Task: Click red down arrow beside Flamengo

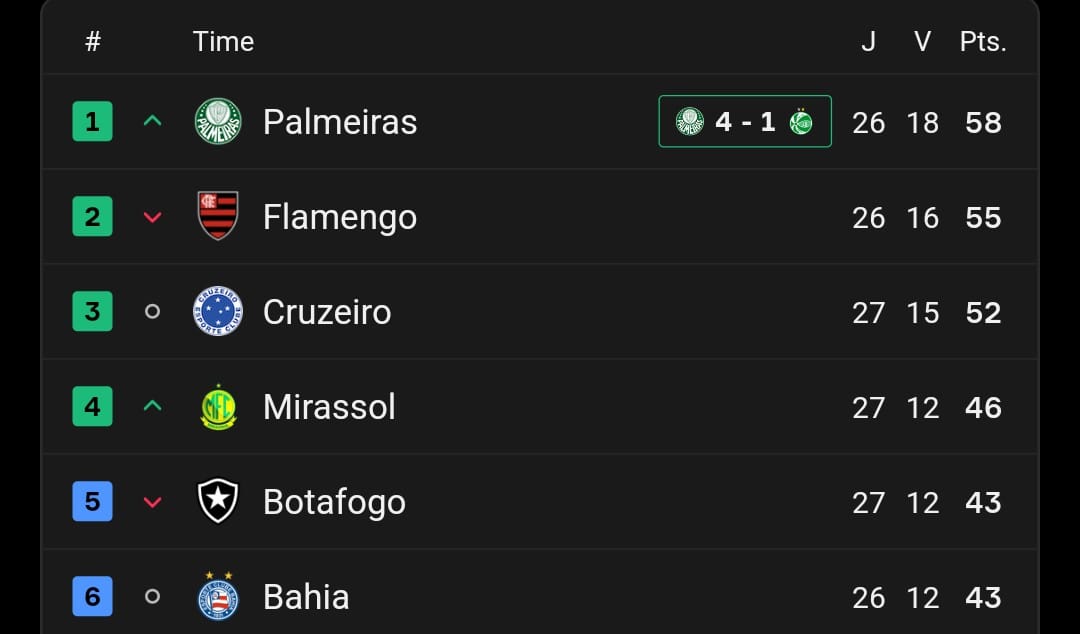Action: coord(152,217)
